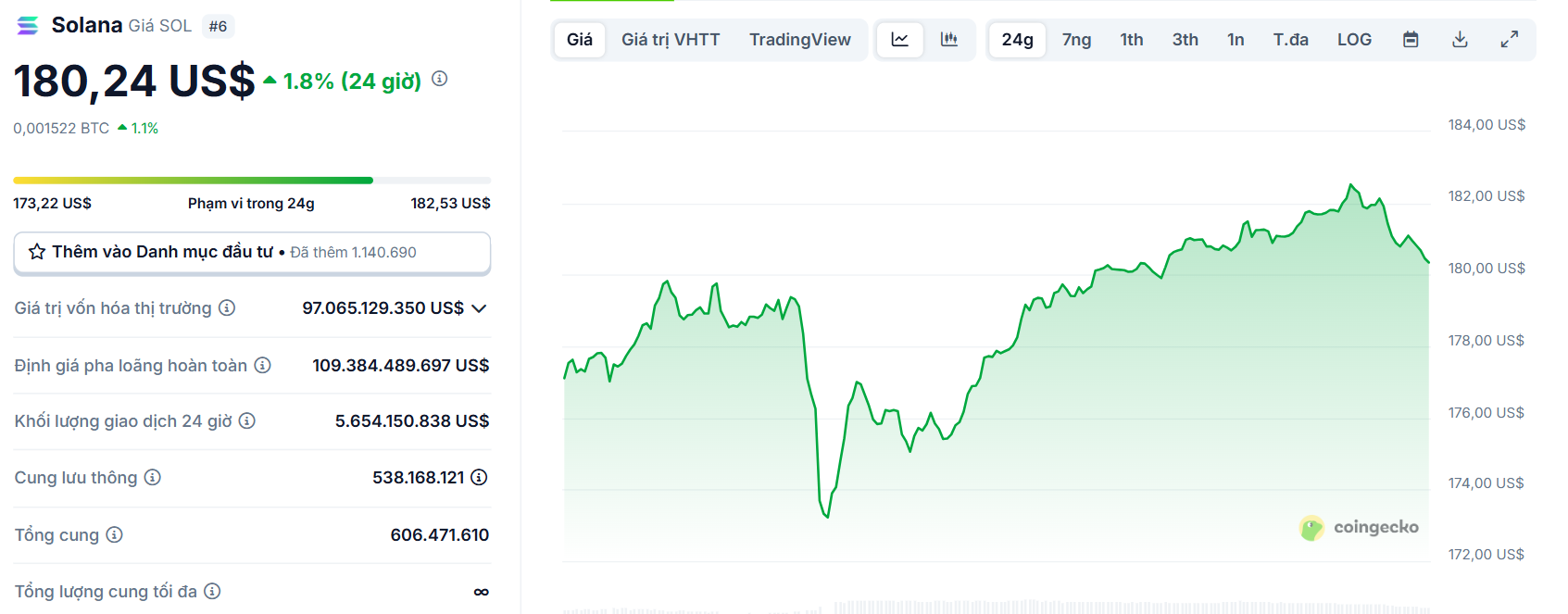Click the Phạm vi trong 24g label
Viewport: 1568px width, 614px height.
[251, 203]
